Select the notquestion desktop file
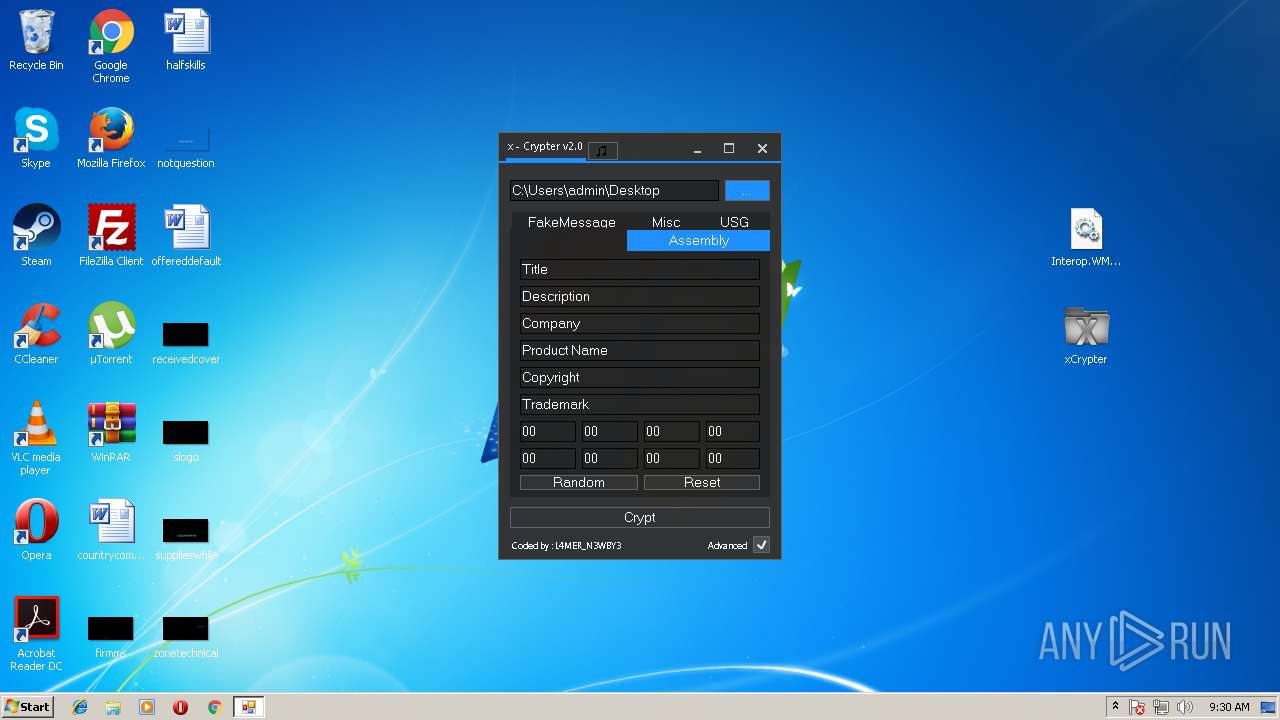1280x720 pixels. (186, 147)
